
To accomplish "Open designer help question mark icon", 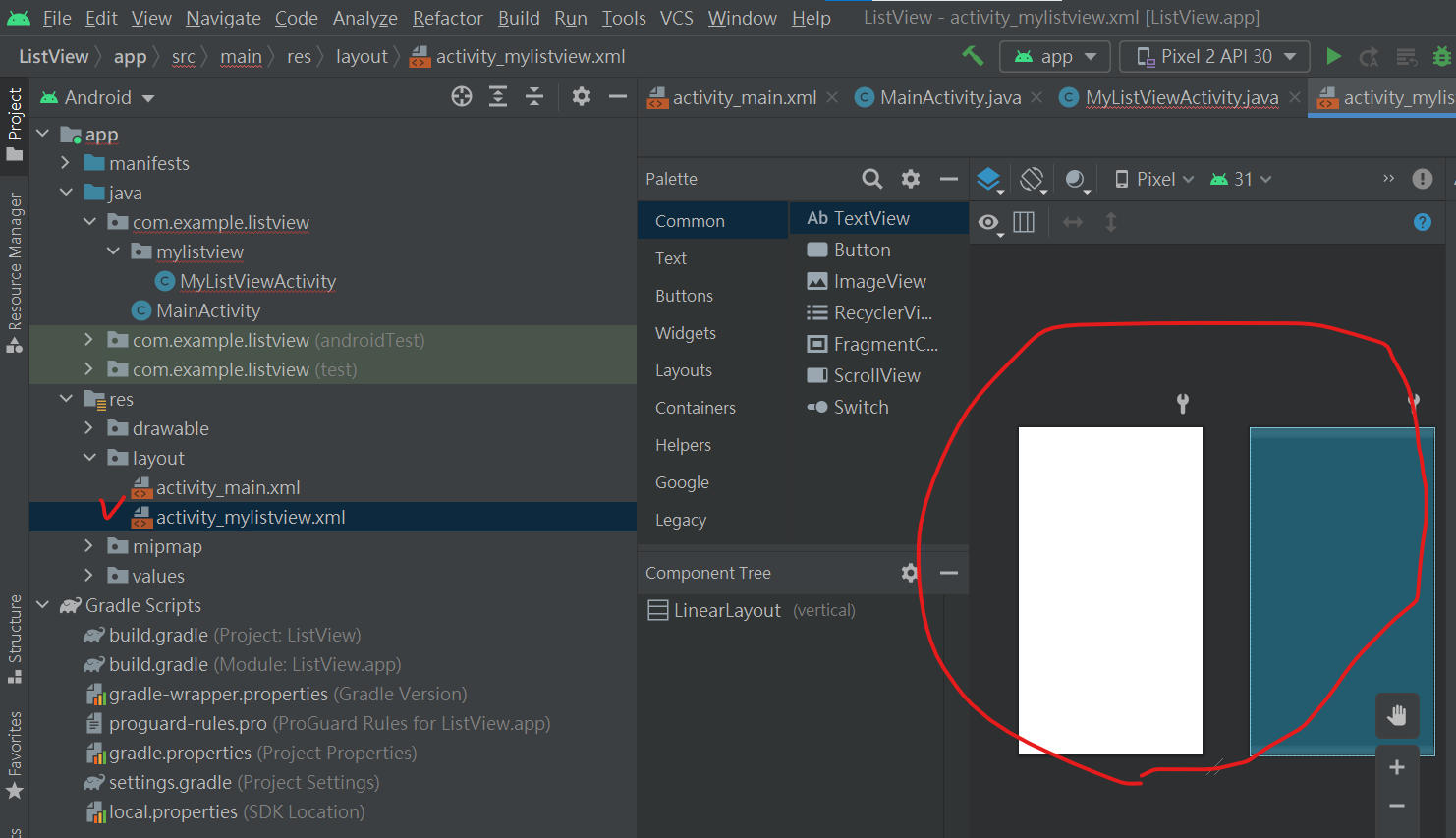I will (x=1422, y=222).
